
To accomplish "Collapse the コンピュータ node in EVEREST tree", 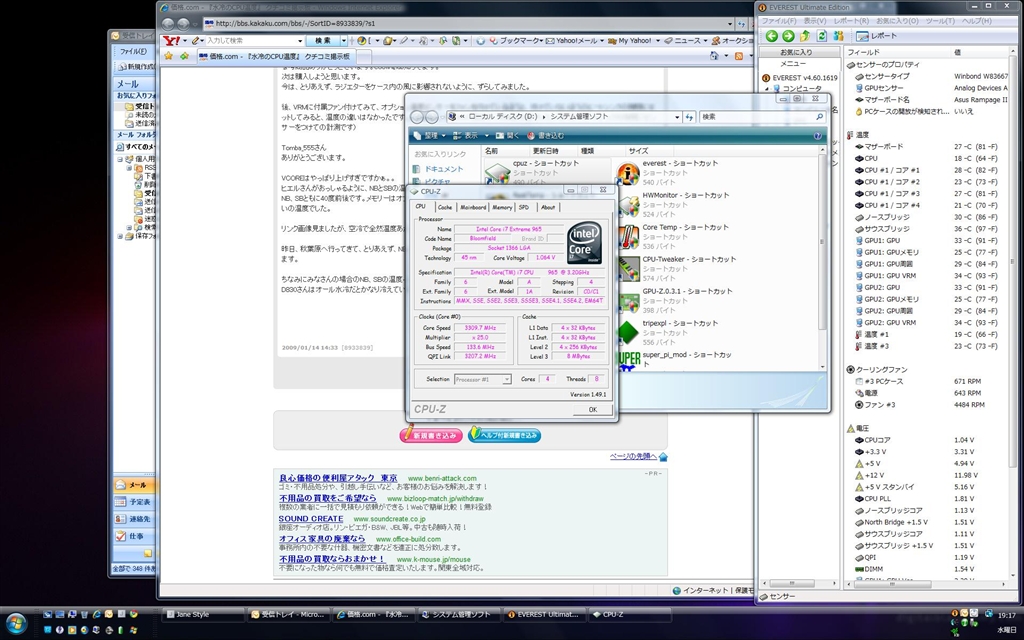I will pos(767,89).
